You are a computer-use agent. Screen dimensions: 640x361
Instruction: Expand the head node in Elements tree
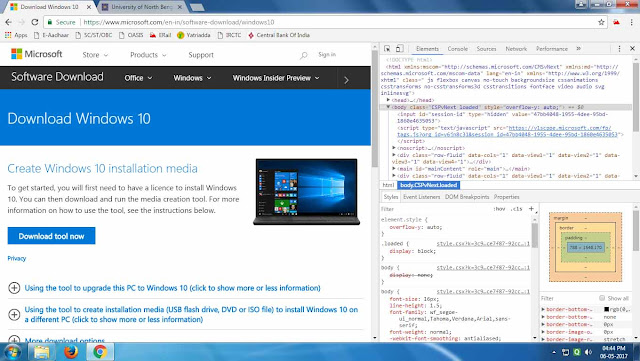click(389, 100)
